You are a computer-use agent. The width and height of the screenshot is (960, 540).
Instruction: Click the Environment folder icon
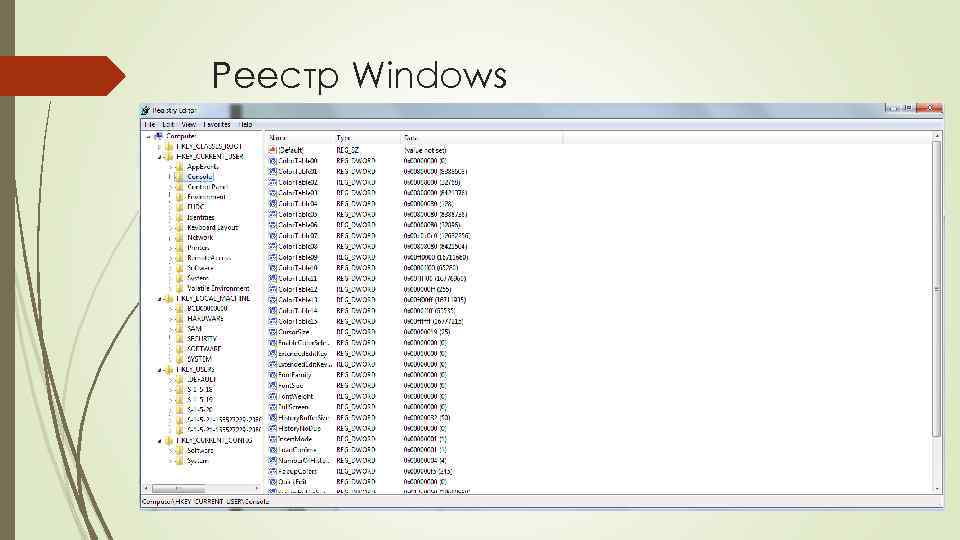(x=179, y=197)
